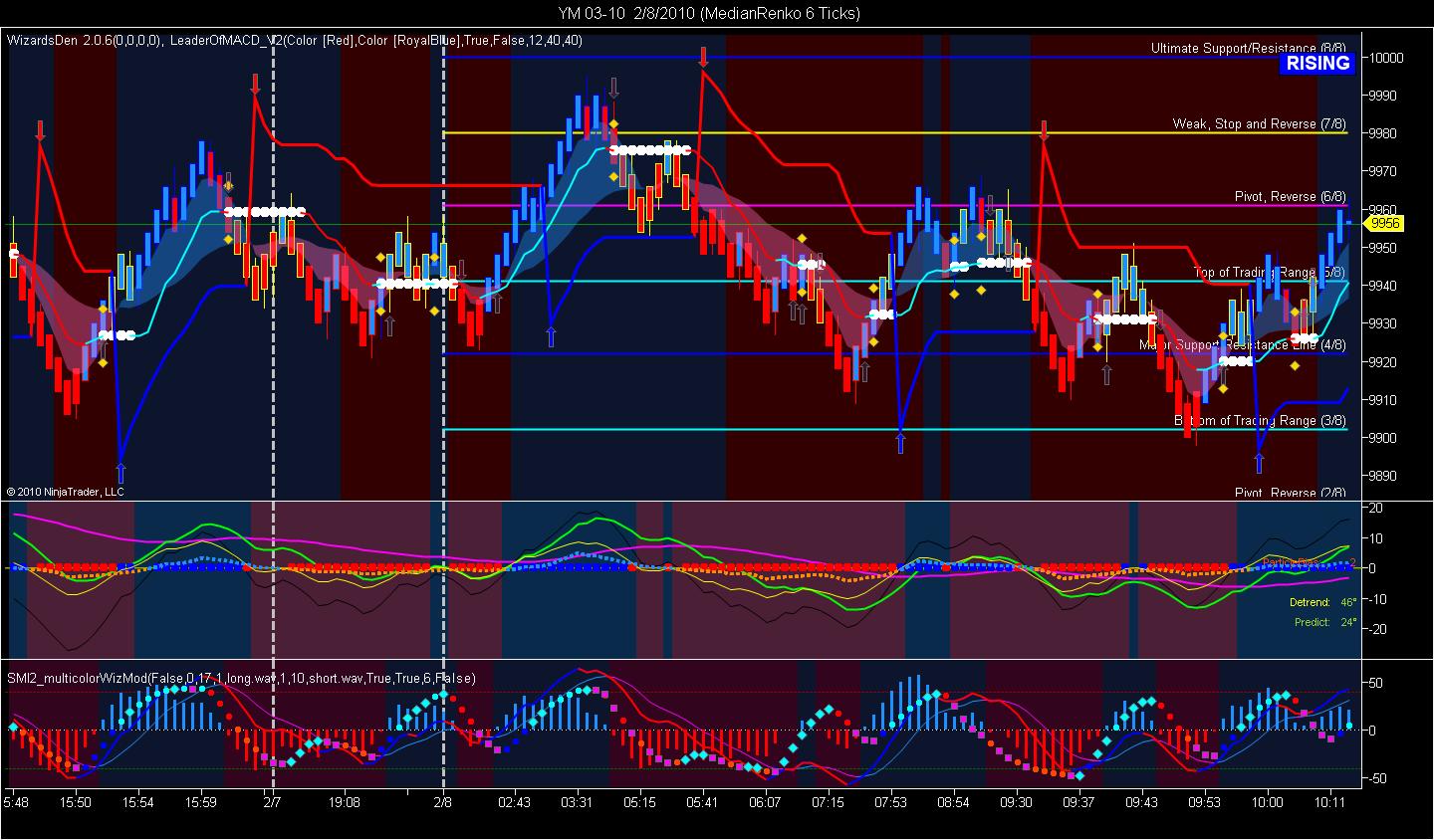Select the SMI2_multicolorWizMod indicator label
This screenshot has width=1434, height=840.
[x=242, y=678]
